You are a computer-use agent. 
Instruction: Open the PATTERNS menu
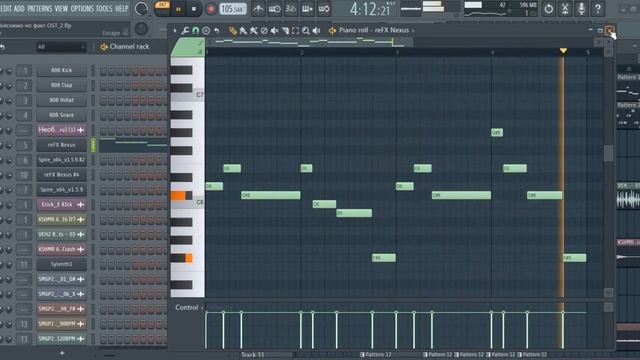[40, 9]
